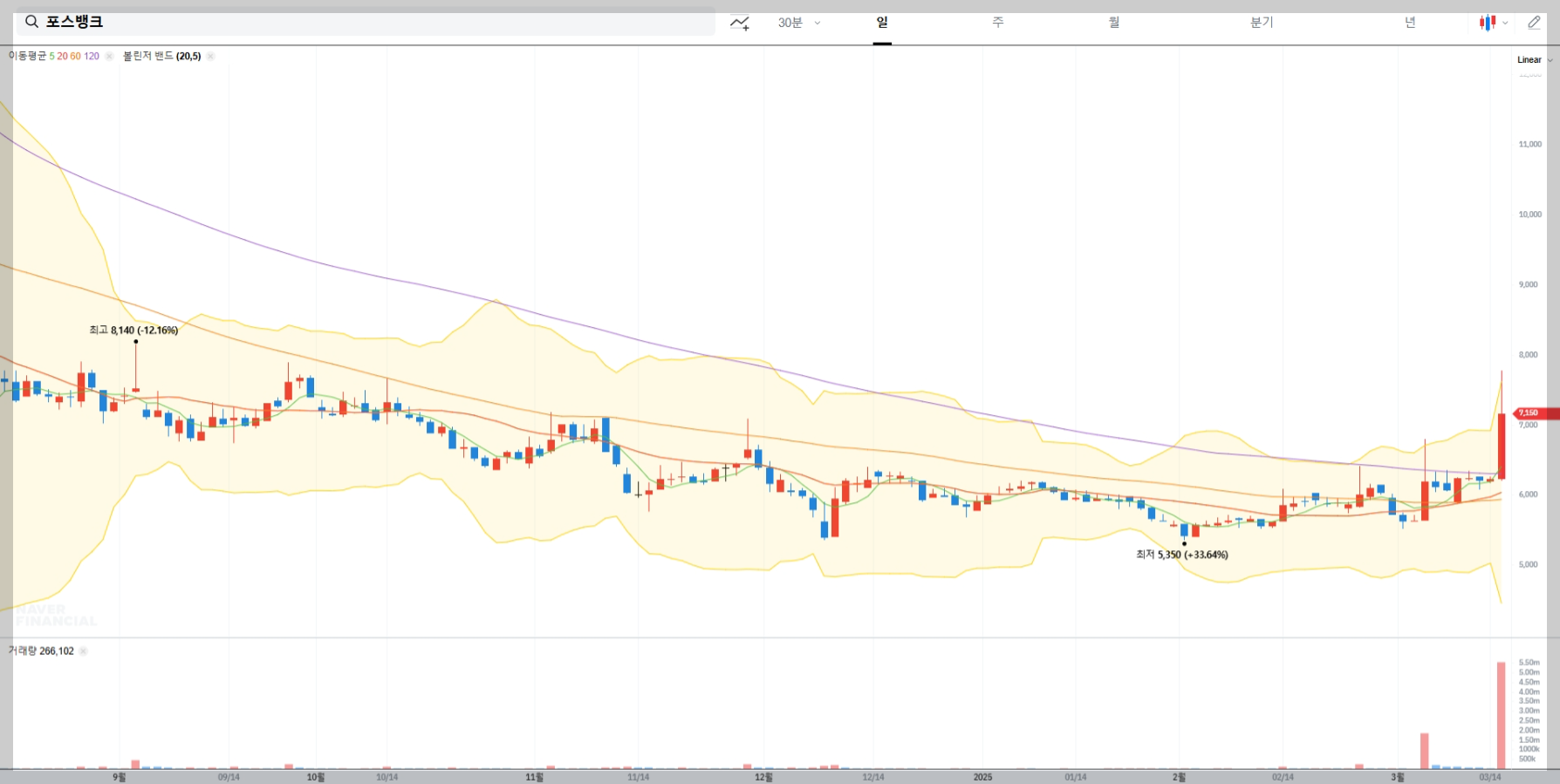Image resolution: width=1560 pixels, height=784 pixels.
Task: Switch to the 월 monthly tab
Action: (1114, 23)
